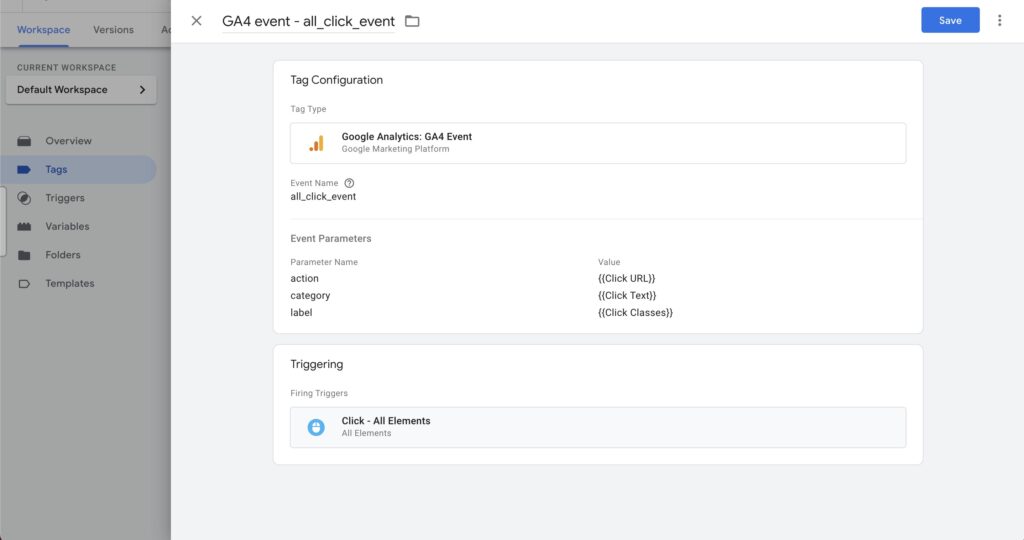Click the label parameter name

[x=301, y=312]
